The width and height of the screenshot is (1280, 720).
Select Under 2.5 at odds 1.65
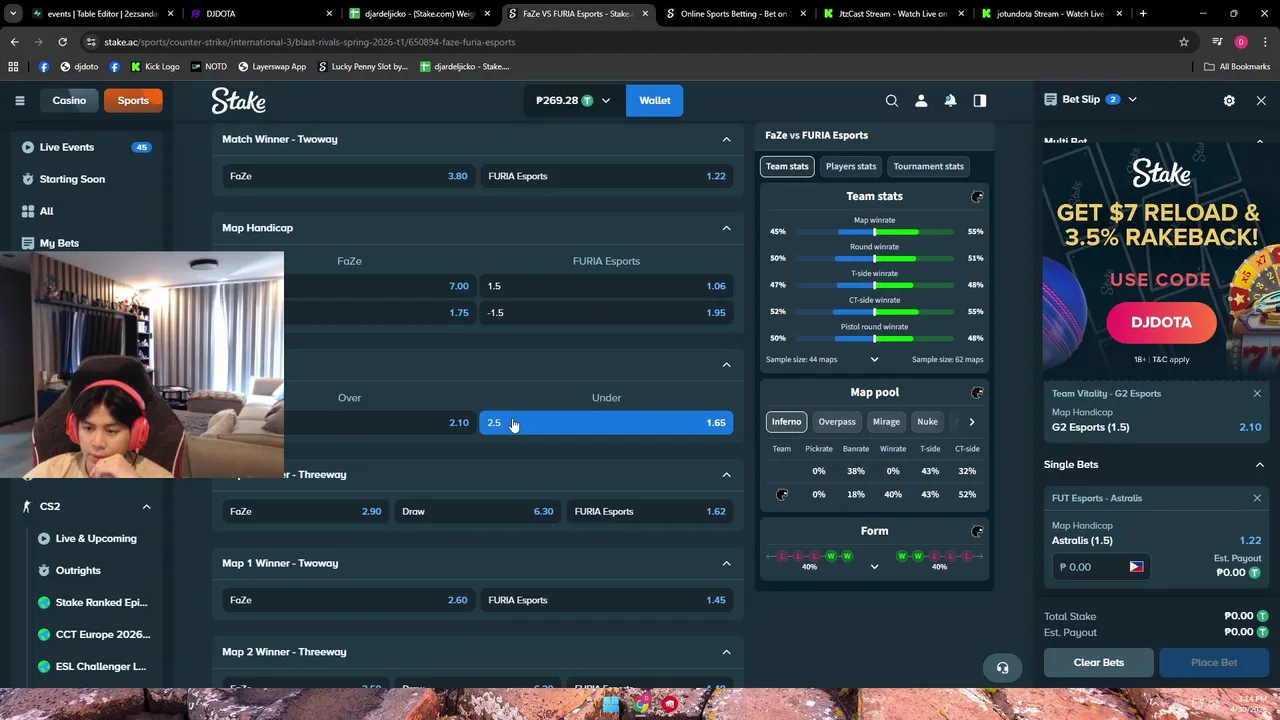pyautogui.click(x=606, y=423)
